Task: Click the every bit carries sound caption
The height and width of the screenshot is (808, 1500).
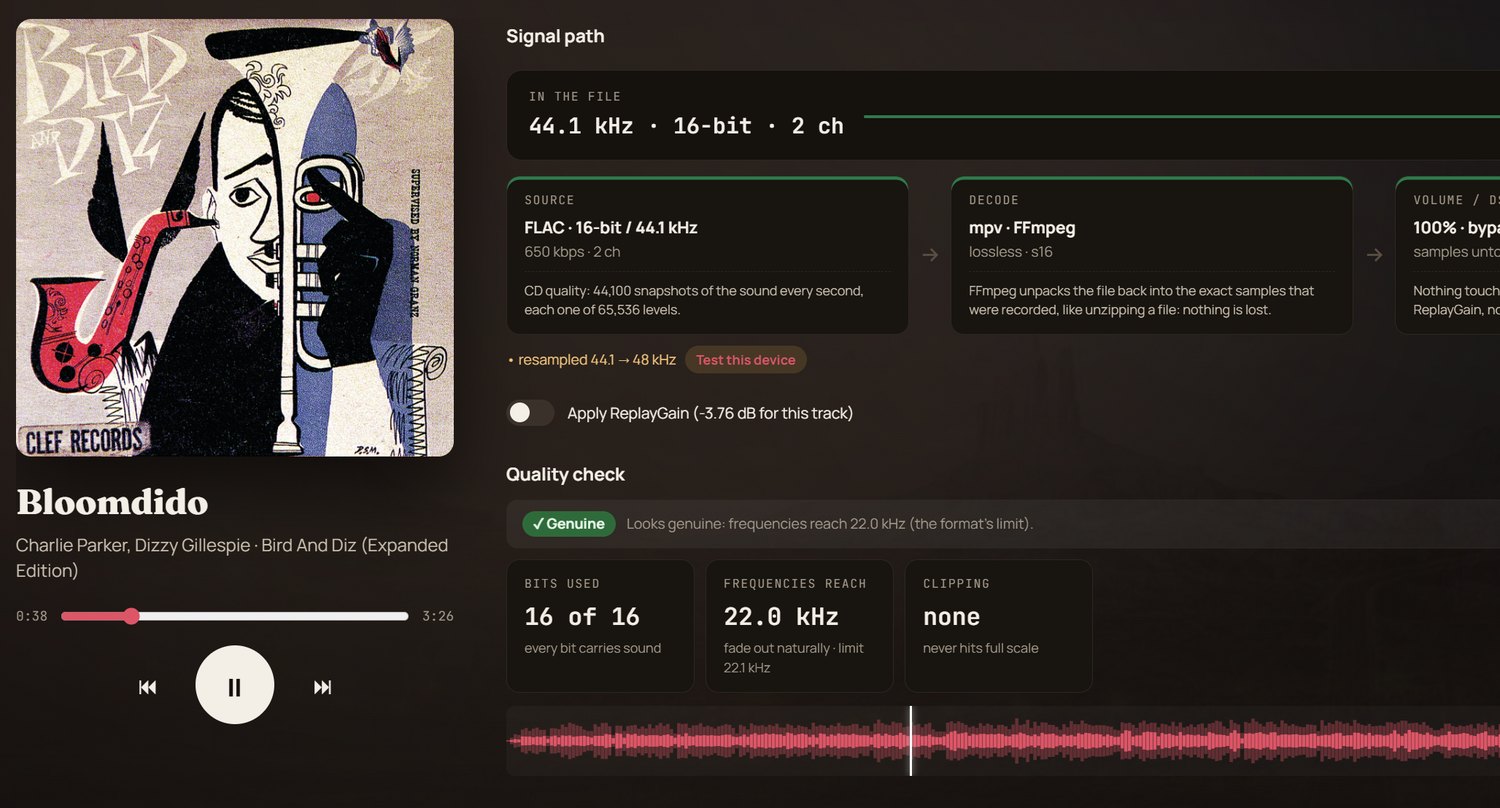Action: pyautogui.click(x=593, y=648)
